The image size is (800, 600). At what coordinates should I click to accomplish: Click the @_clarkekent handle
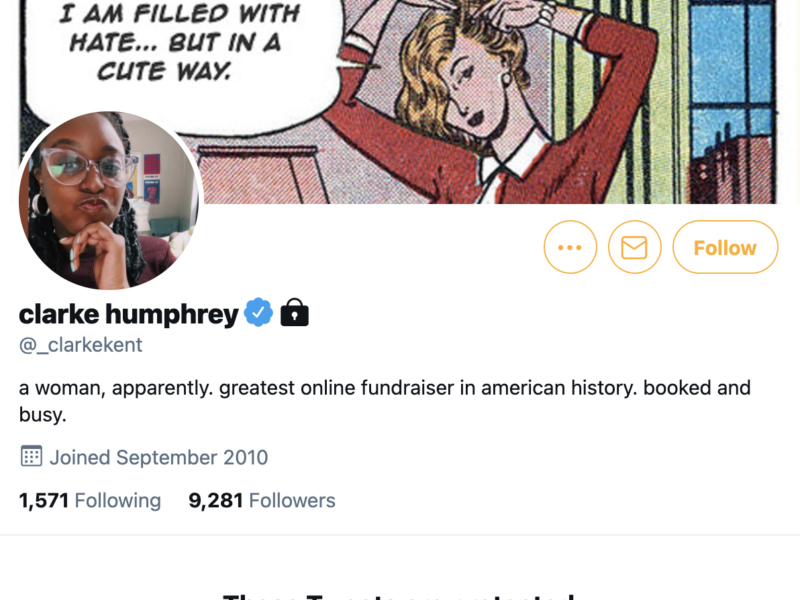[x=81, y=345]
